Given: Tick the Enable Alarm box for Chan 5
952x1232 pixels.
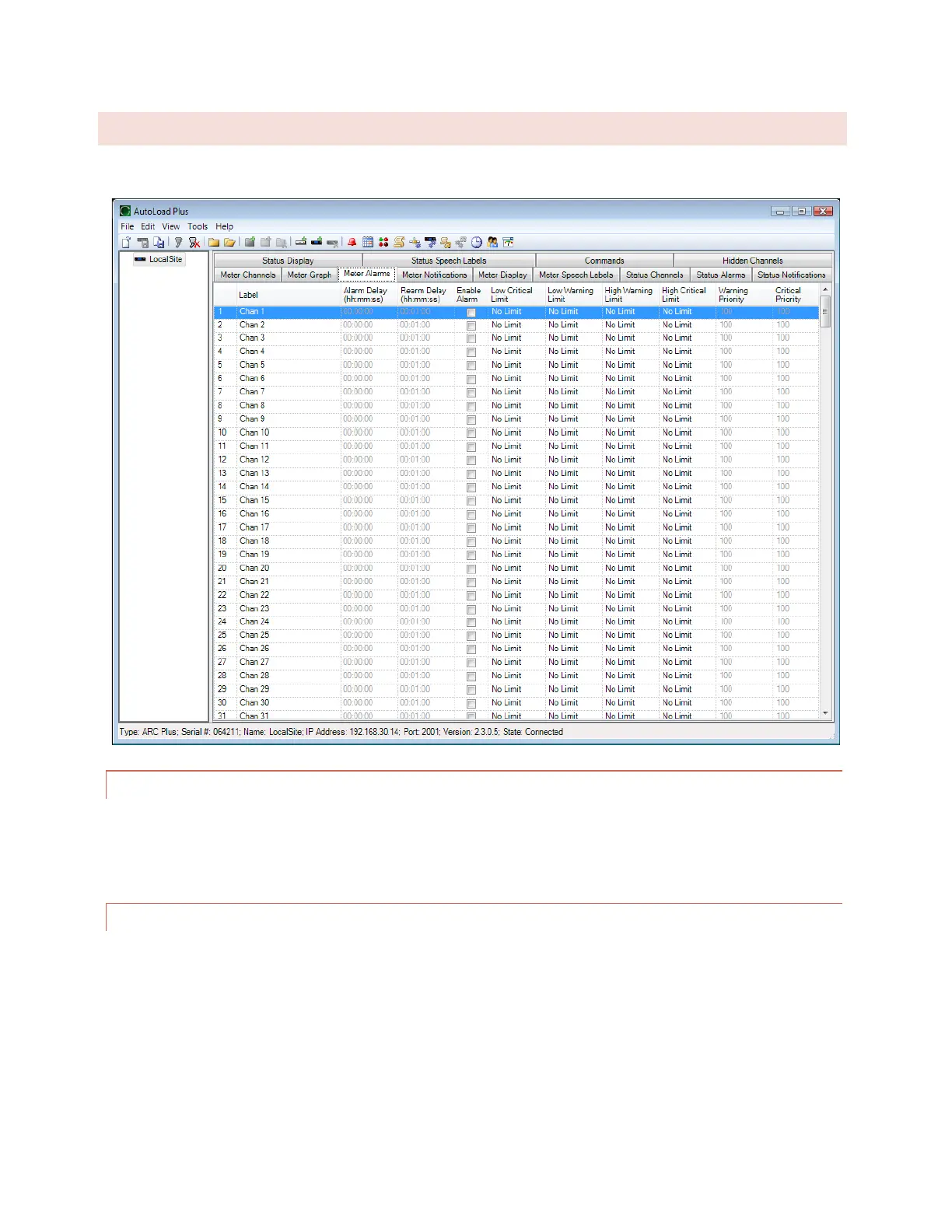Looking at the screenshot, I should click(471, 366).
